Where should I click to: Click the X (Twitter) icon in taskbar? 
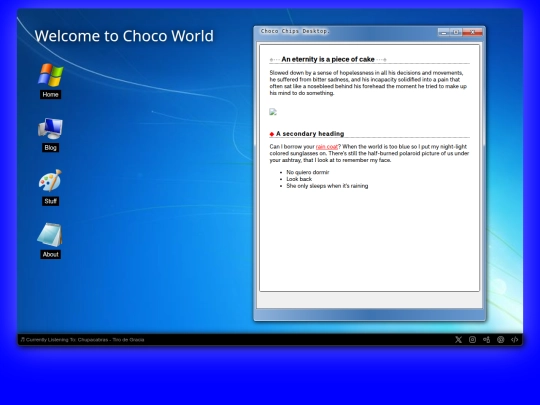pos(458,340)
